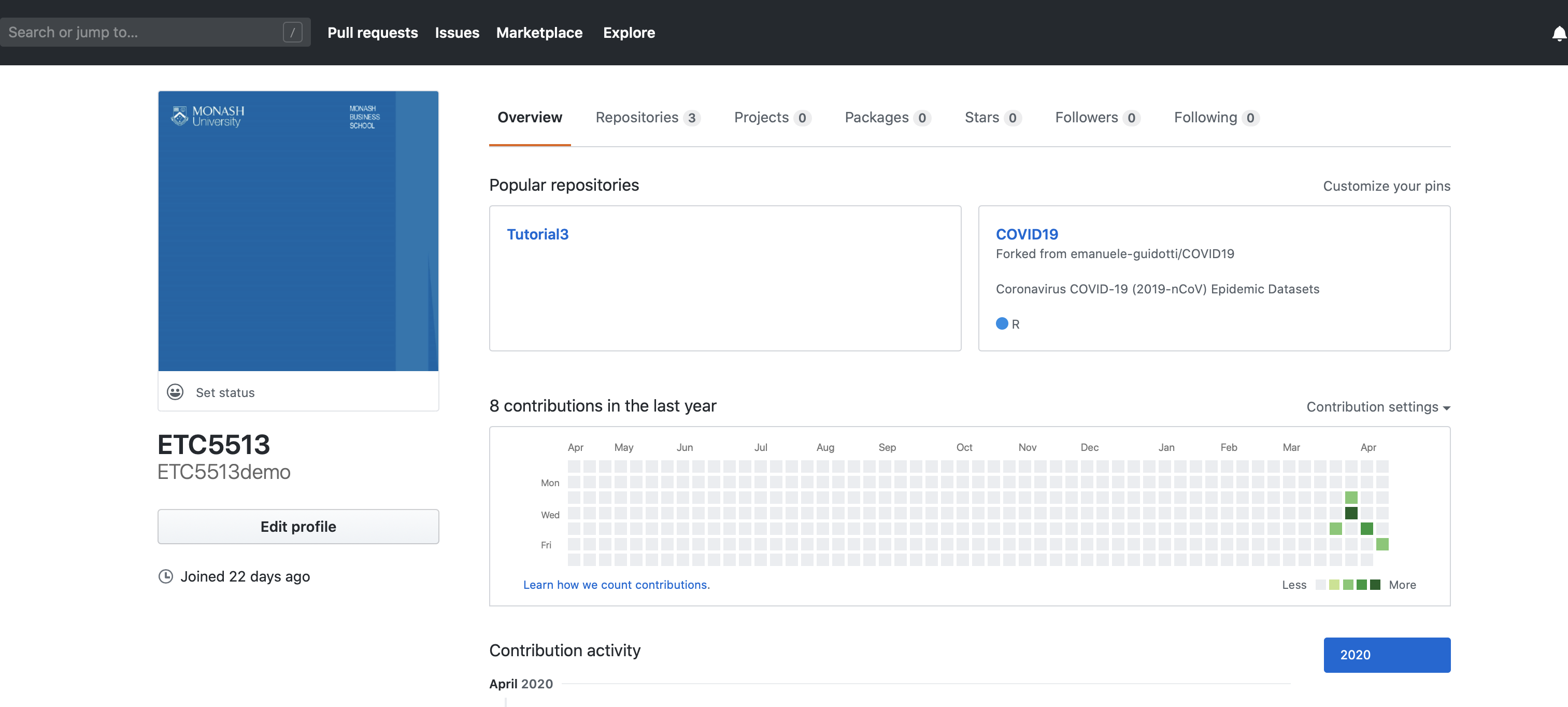Open Pull requests in top navigation
Image resolution: width=1568 pixels, height=707 pixels.
pos(373,32)
